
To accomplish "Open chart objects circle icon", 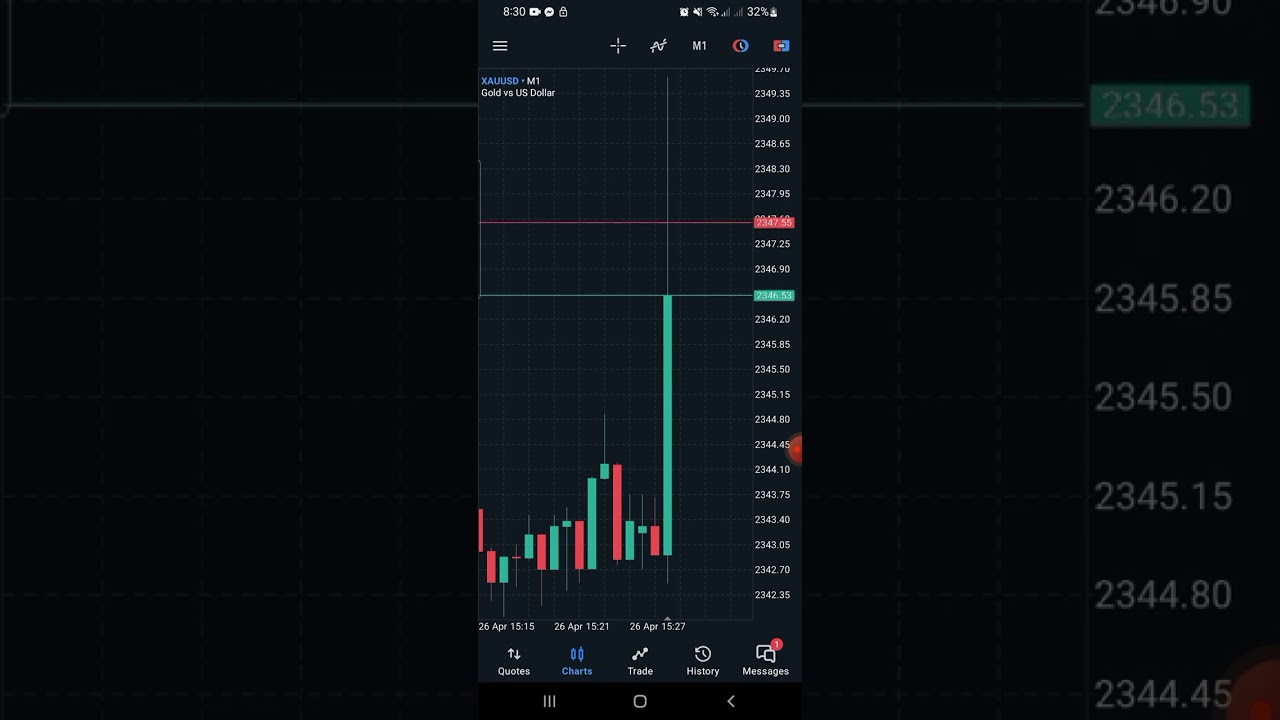I will pos(740,46).
